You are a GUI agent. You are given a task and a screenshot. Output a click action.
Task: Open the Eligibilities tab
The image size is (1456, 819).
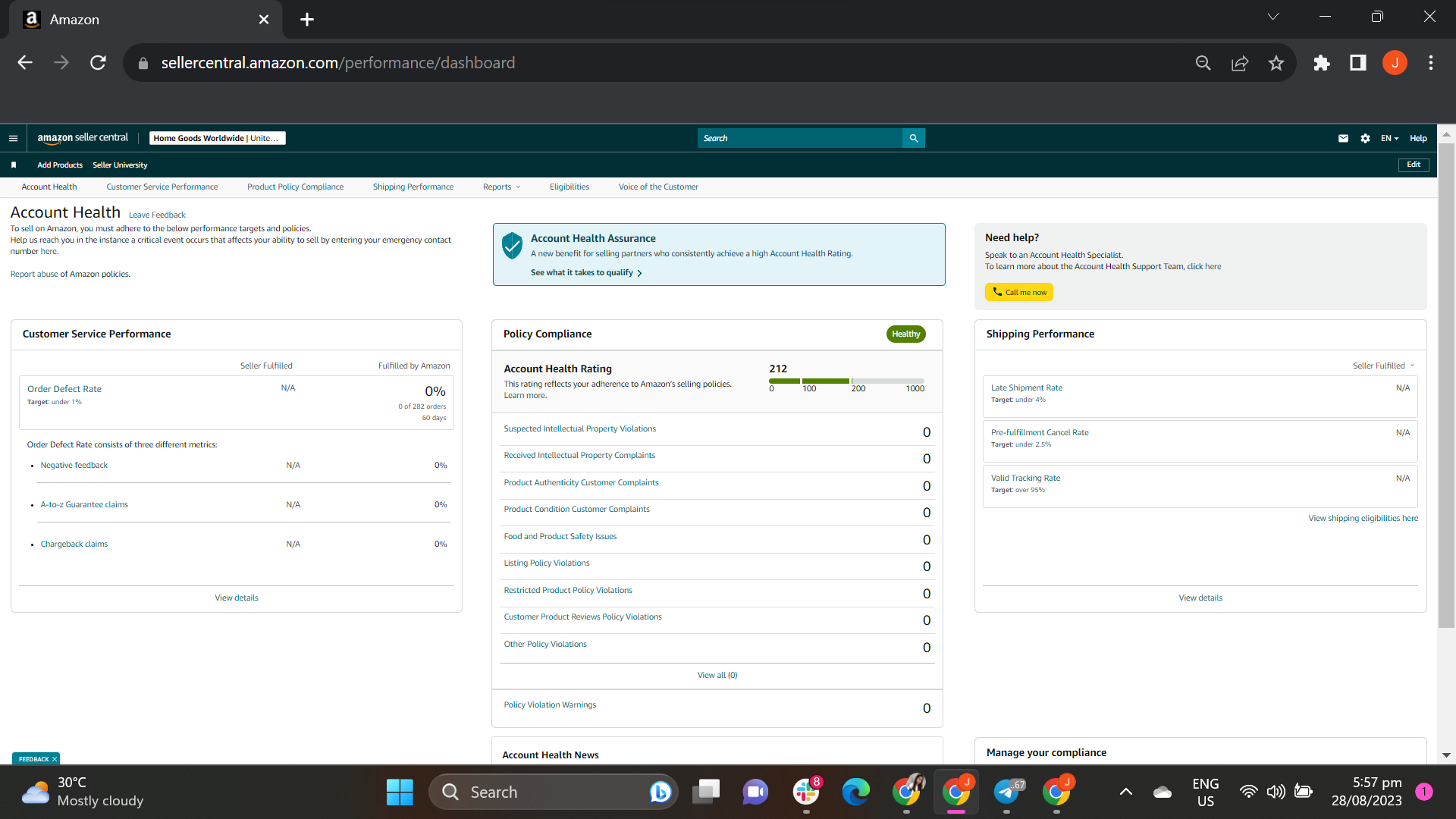(570, 187)
